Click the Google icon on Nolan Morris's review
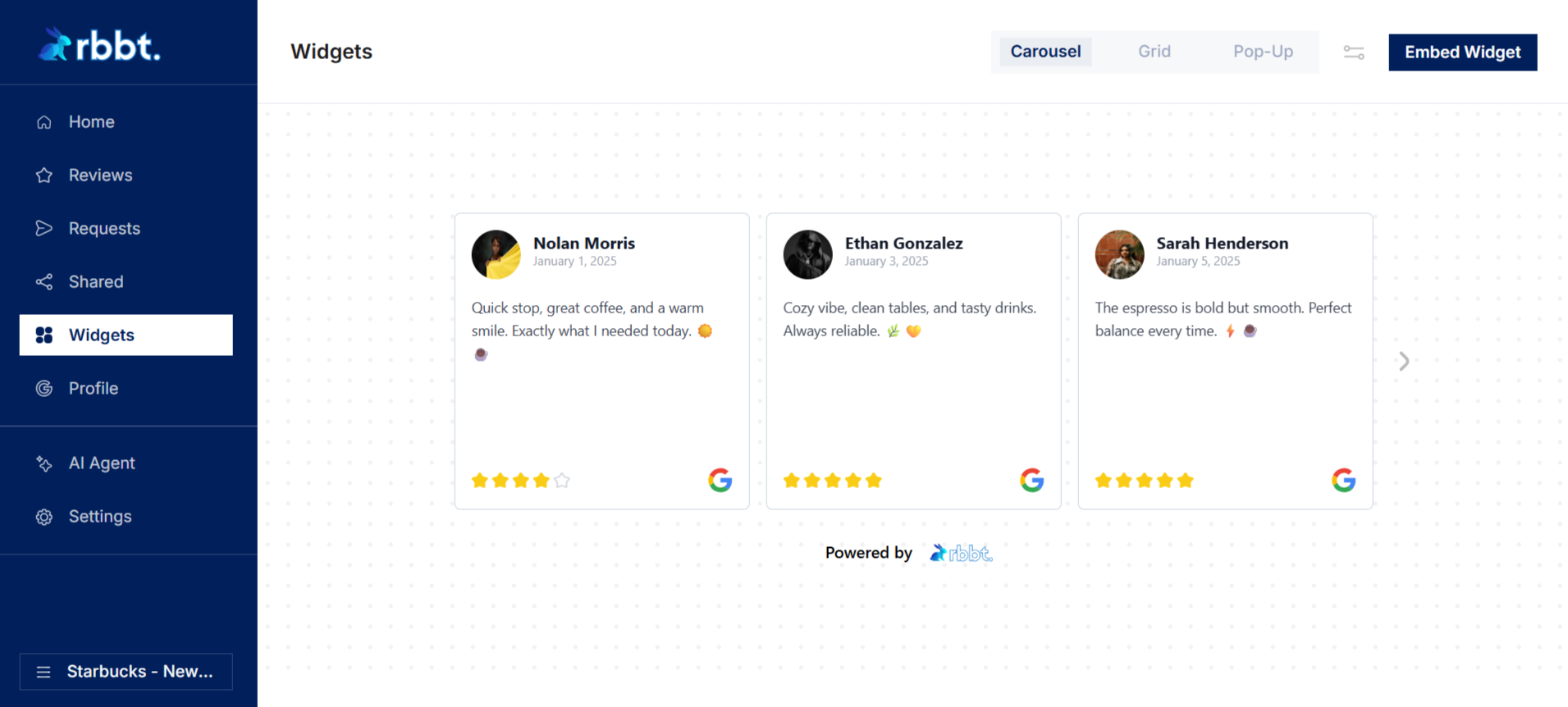This screenshot has width=1568, height=707. pos(720,480)
